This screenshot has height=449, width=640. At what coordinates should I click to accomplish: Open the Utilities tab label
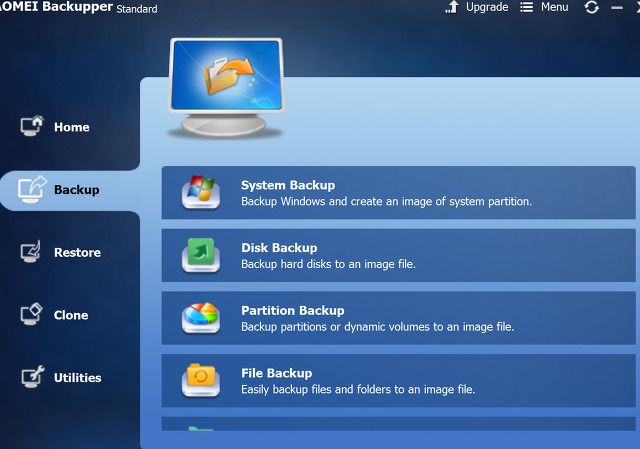(78, 378)
